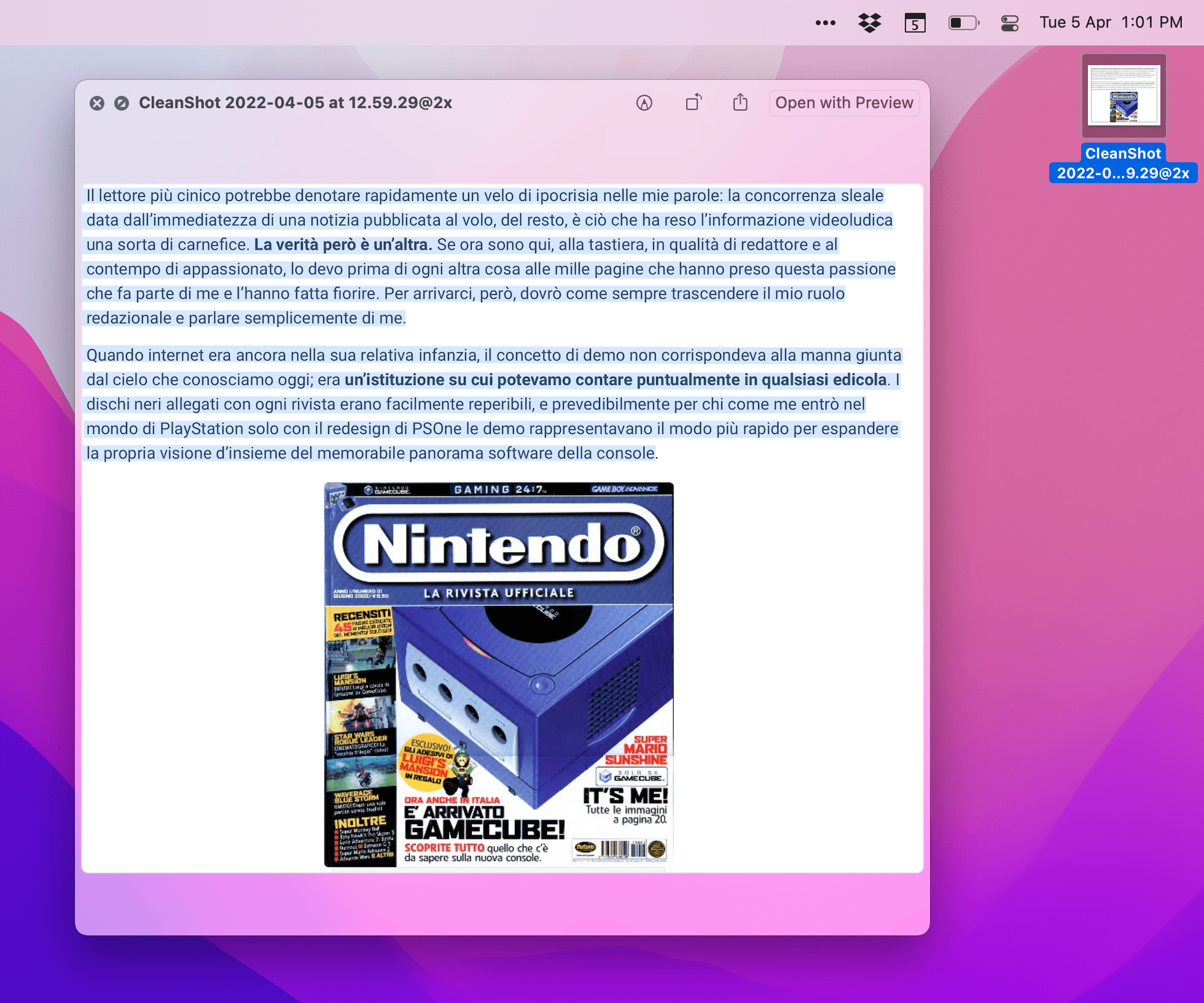Open the date and time in menu bar

[x=1111, y=23]
